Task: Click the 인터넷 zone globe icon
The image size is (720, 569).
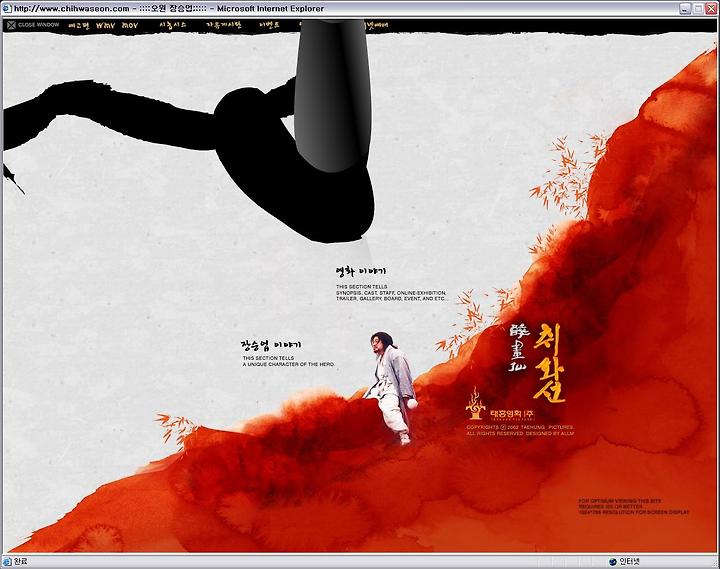Action: (x=612, y=561)
